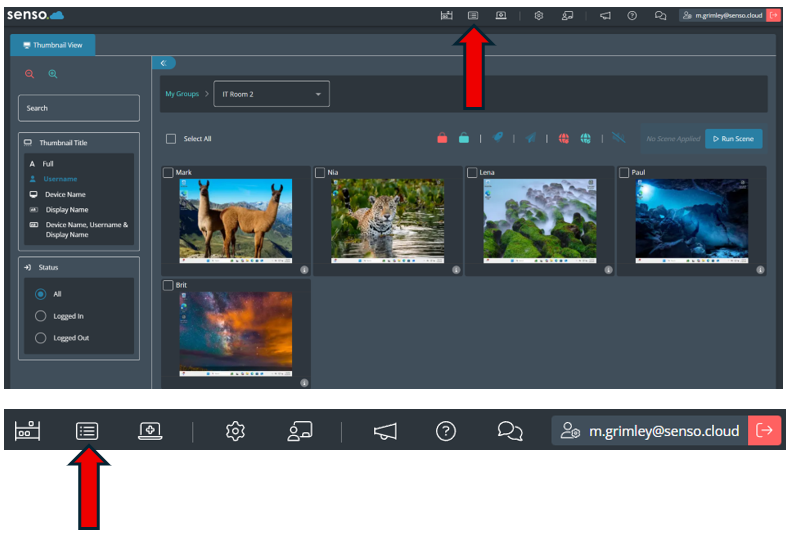Open Brit's night sky desktop thumbnail
This screenshot has width=788, height=533.
click(x=236, y=334)
